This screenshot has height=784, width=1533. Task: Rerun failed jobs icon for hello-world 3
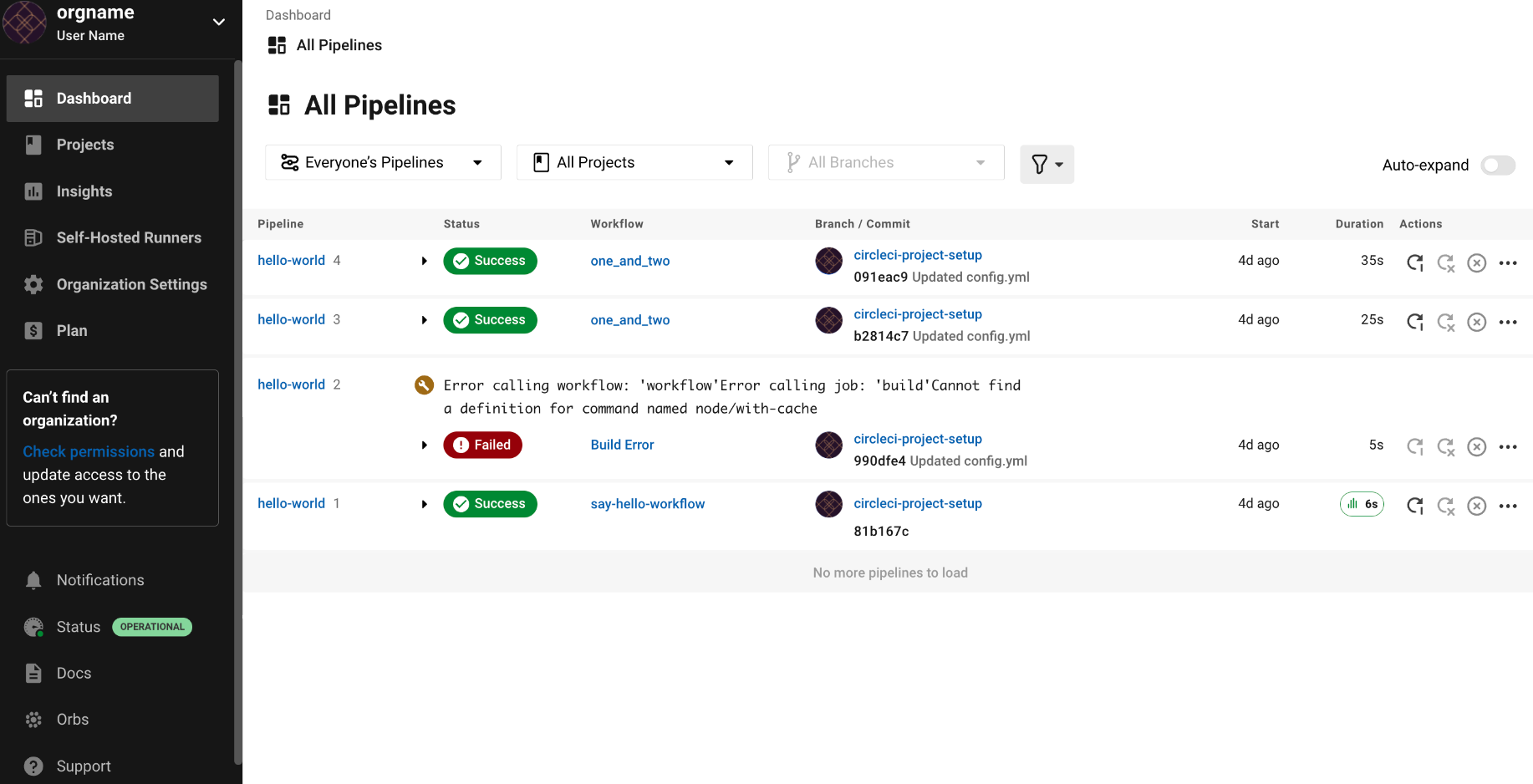coord(1446,322)
